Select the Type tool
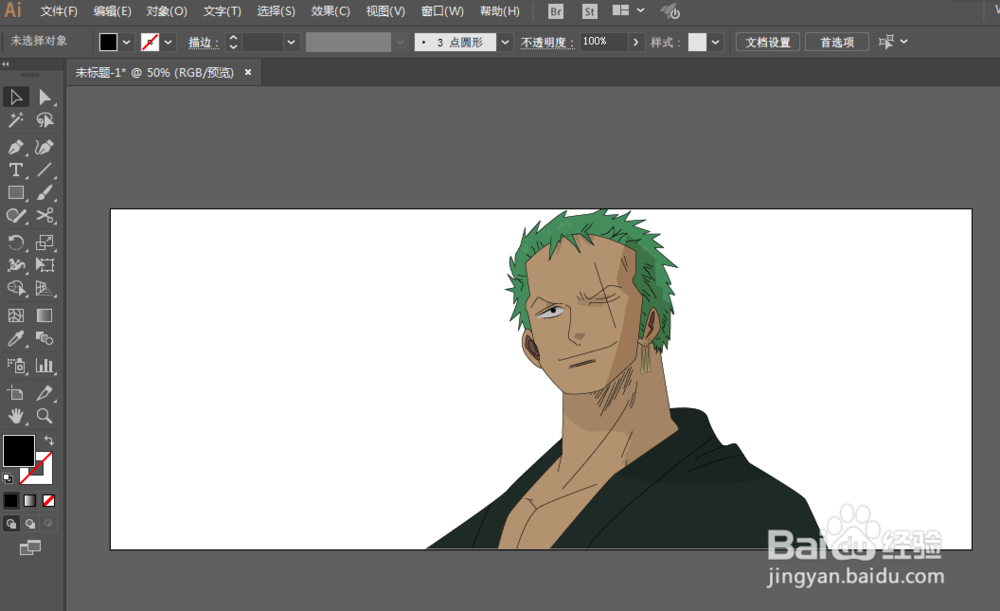This screenshot has width=1000, height=611. pos(15,170)
